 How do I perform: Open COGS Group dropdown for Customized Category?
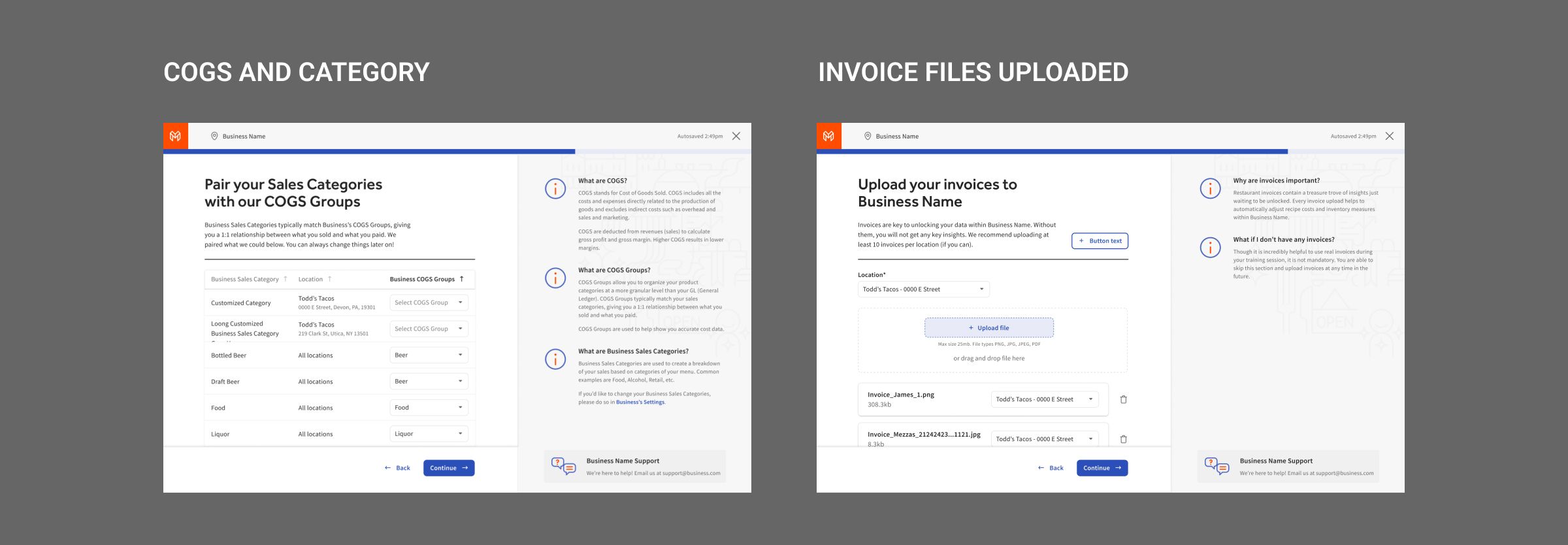point(429,303)
